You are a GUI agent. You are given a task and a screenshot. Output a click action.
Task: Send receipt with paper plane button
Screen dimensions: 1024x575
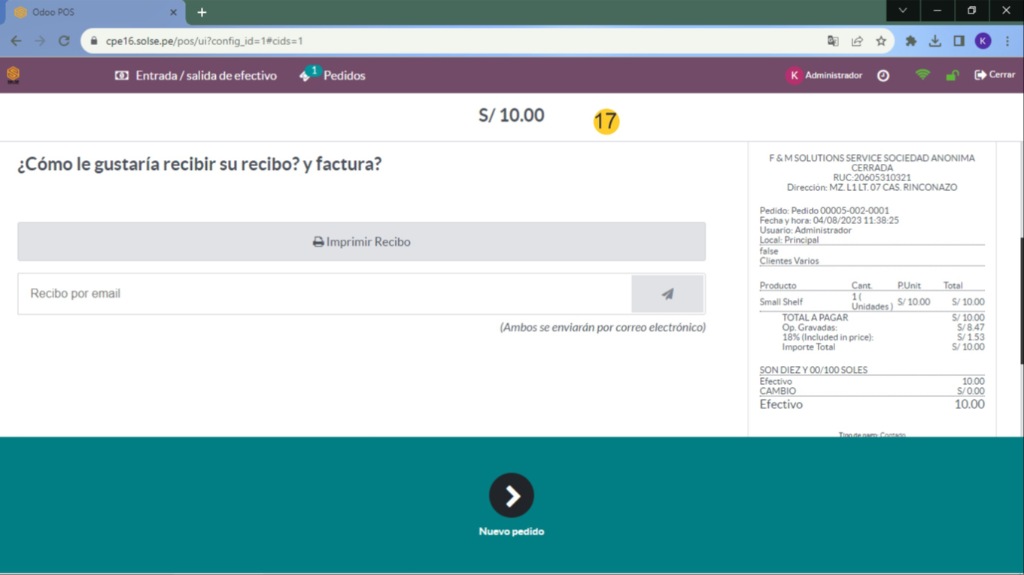[x=667, y=294]
